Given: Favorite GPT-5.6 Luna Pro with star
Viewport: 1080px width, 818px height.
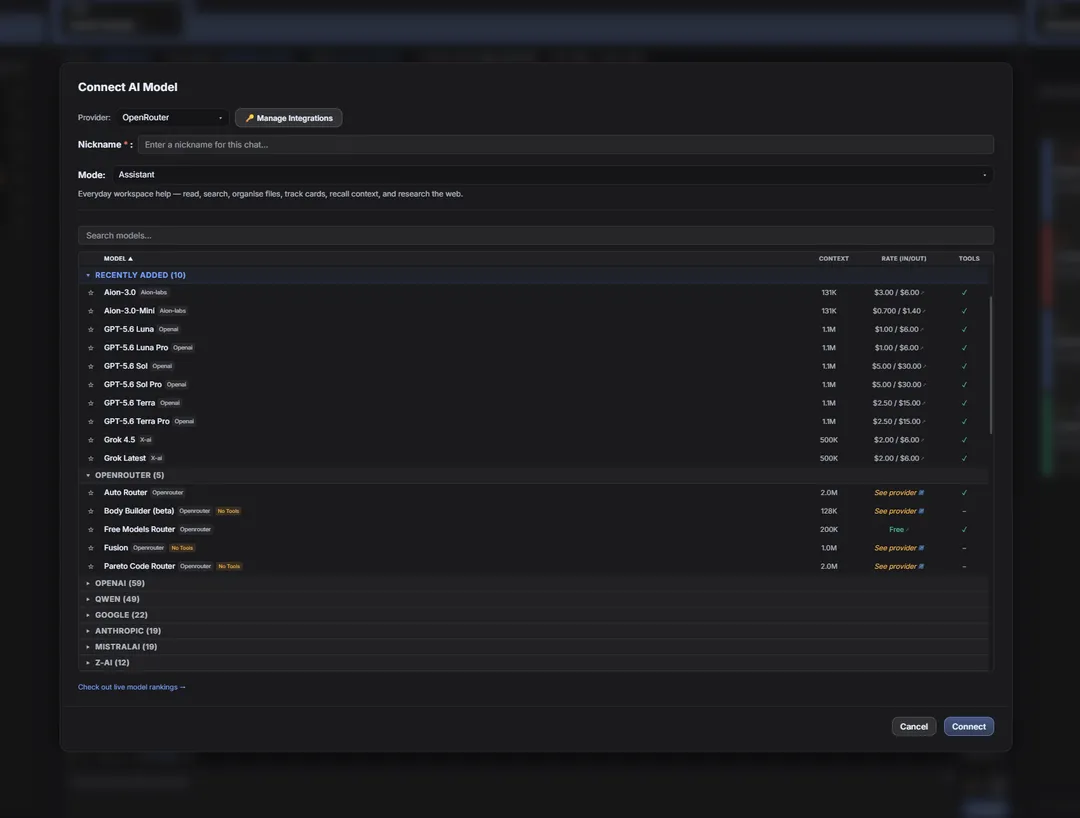Looking at the screenshot, I should (91, 348).
